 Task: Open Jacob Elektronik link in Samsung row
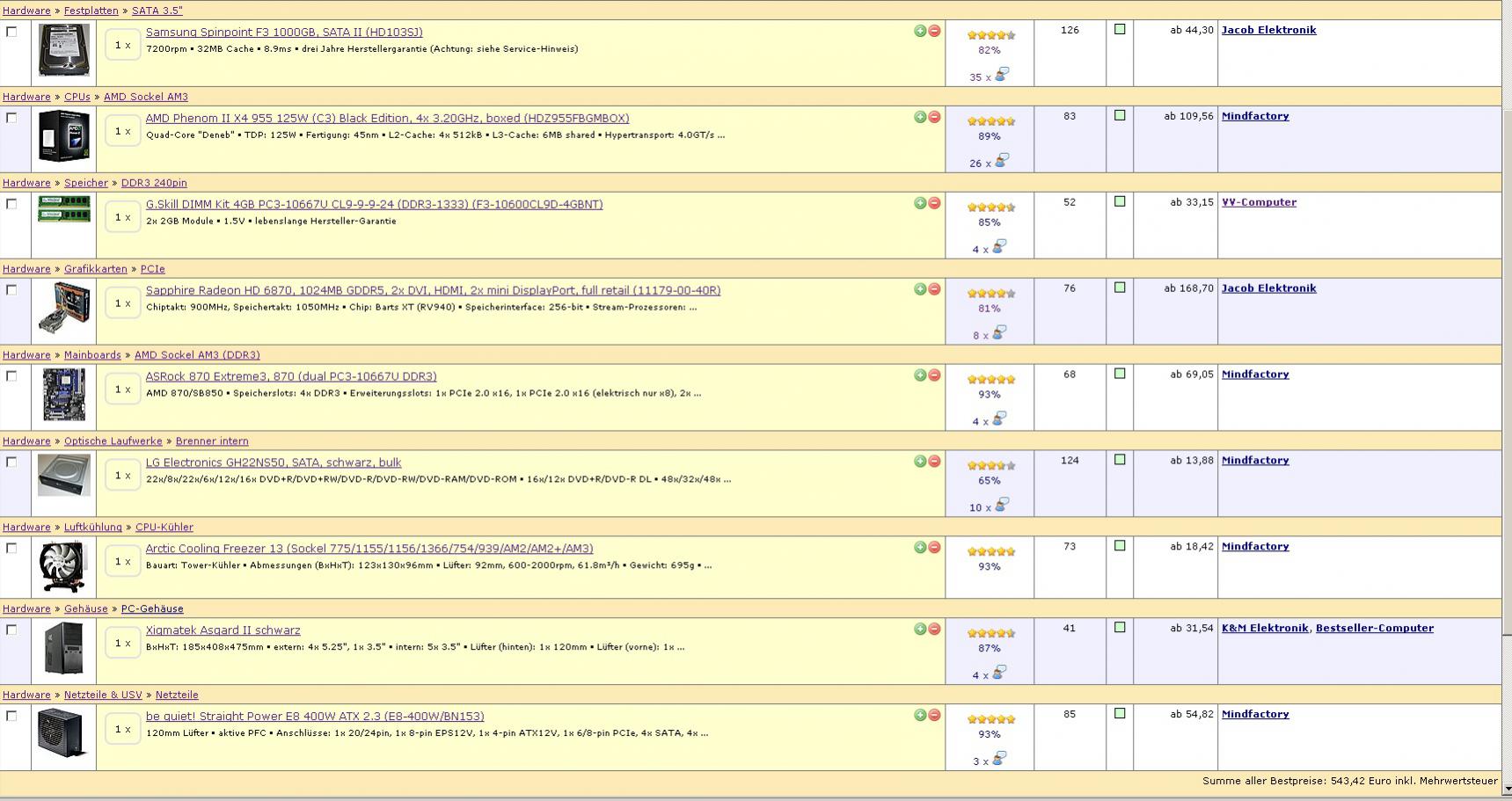click(x=1269, y=30)
